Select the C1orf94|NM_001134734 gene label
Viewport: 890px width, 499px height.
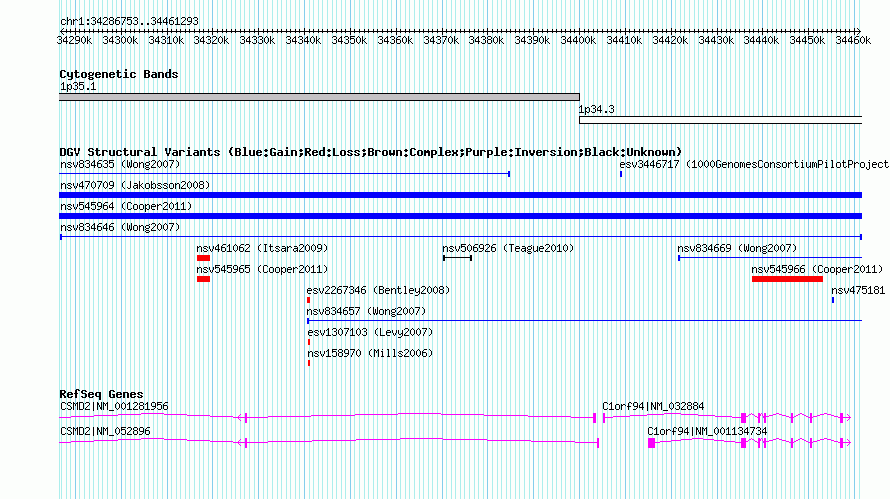[x=707, y=431]
